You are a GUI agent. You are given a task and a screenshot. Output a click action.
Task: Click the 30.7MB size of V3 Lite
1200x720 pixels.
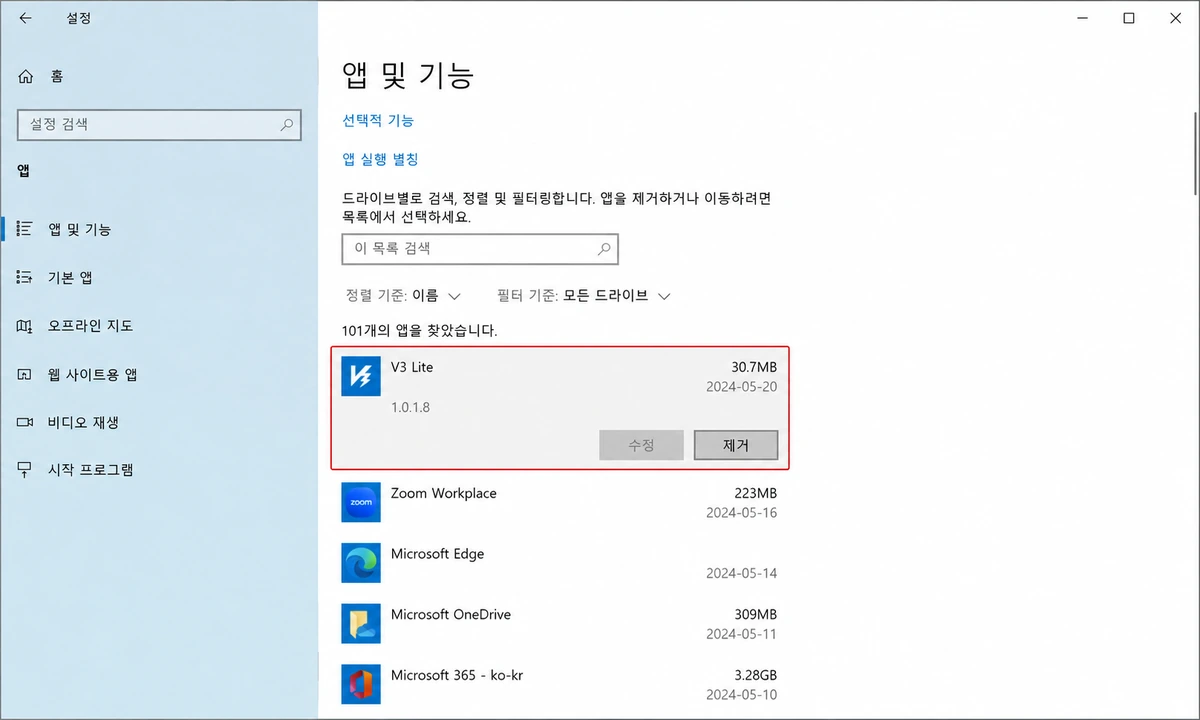[x=753, y=367]
